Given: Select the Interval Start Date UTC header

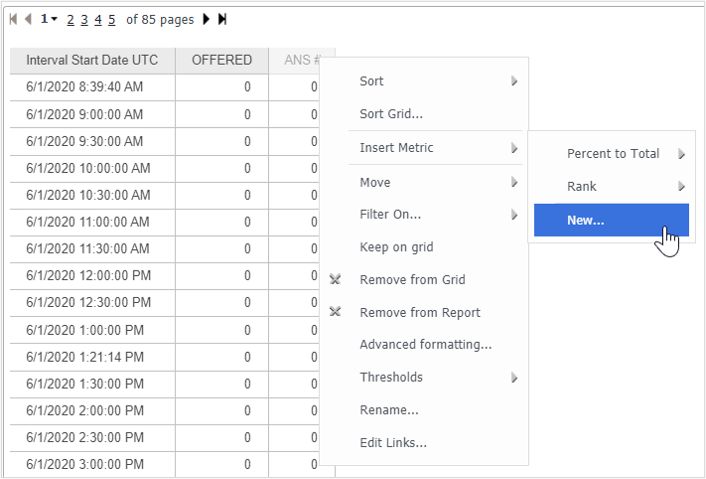Looking at the screenshot, I should 92,60.
